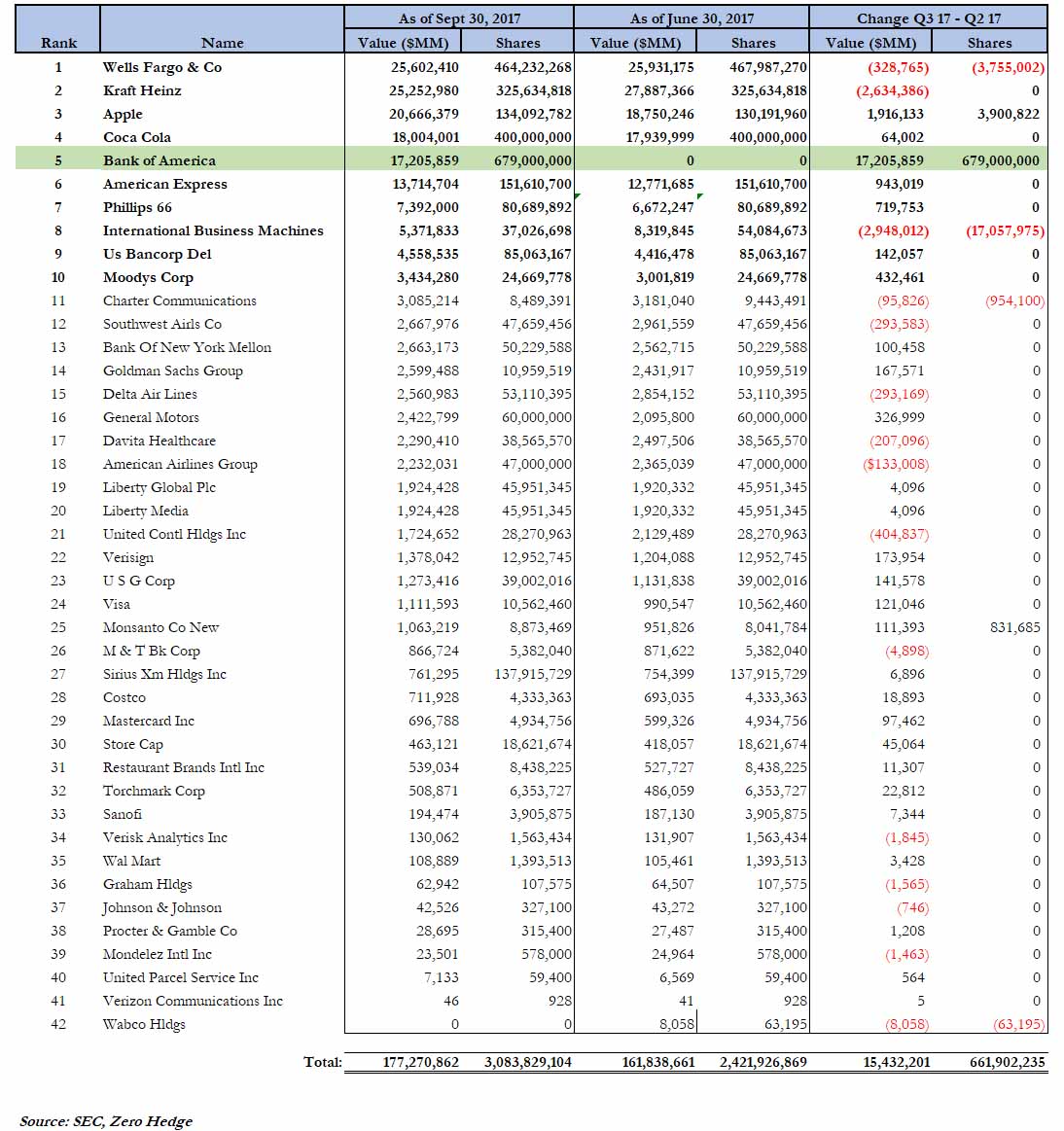Image resolution: width=1064 pixels, height=1131 pixels.
Task: Select the Monsanto Co New name cell
Action: (161, 627)
